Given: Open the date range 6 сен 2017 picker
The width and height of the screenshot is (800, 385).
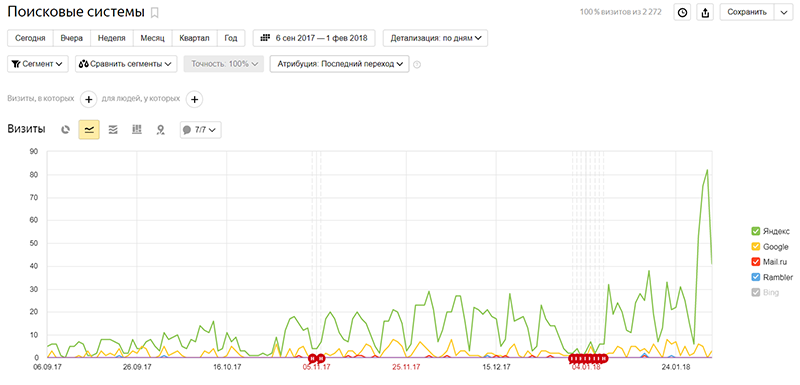Looking at the screenshot, I should point(314,38).
